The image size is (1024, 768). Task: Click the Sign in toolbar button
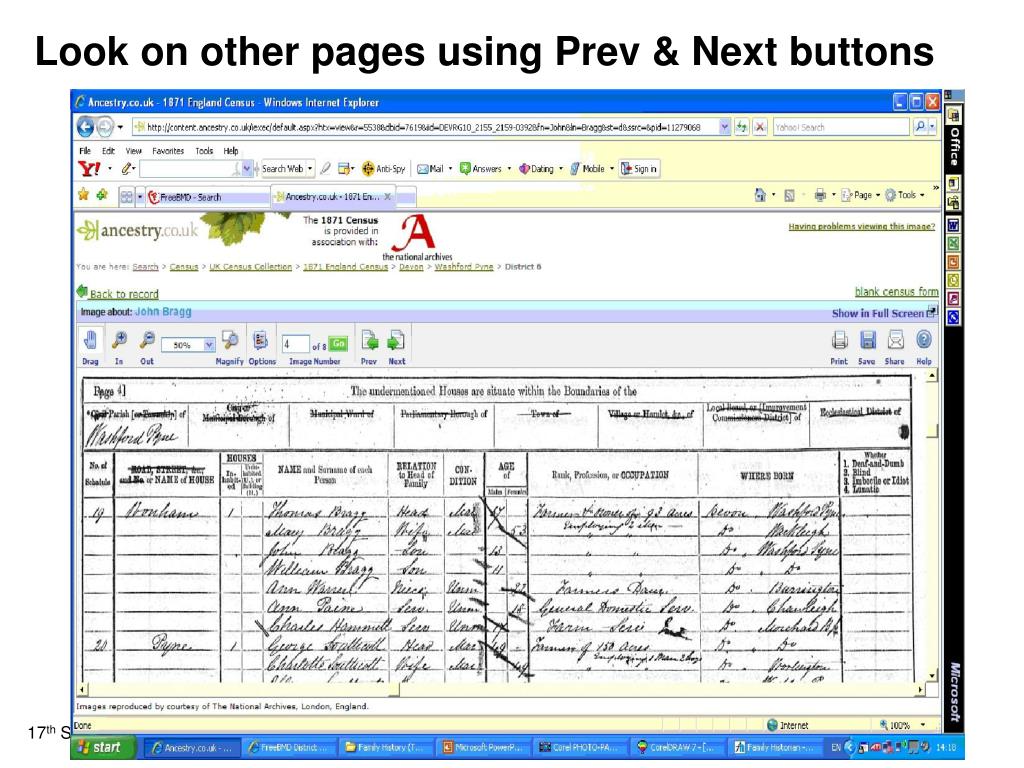[x=639, y=168]
